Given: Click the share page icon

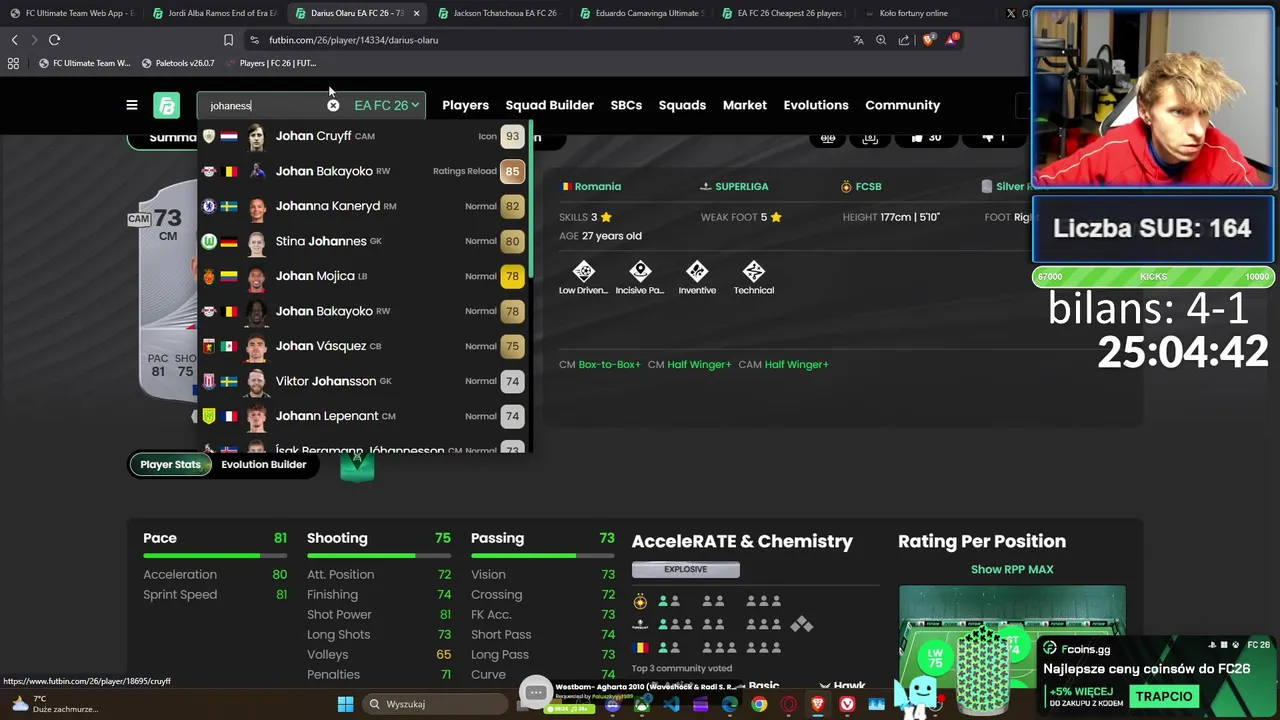Looking at the screenshot, I should (x=904, y=40).
